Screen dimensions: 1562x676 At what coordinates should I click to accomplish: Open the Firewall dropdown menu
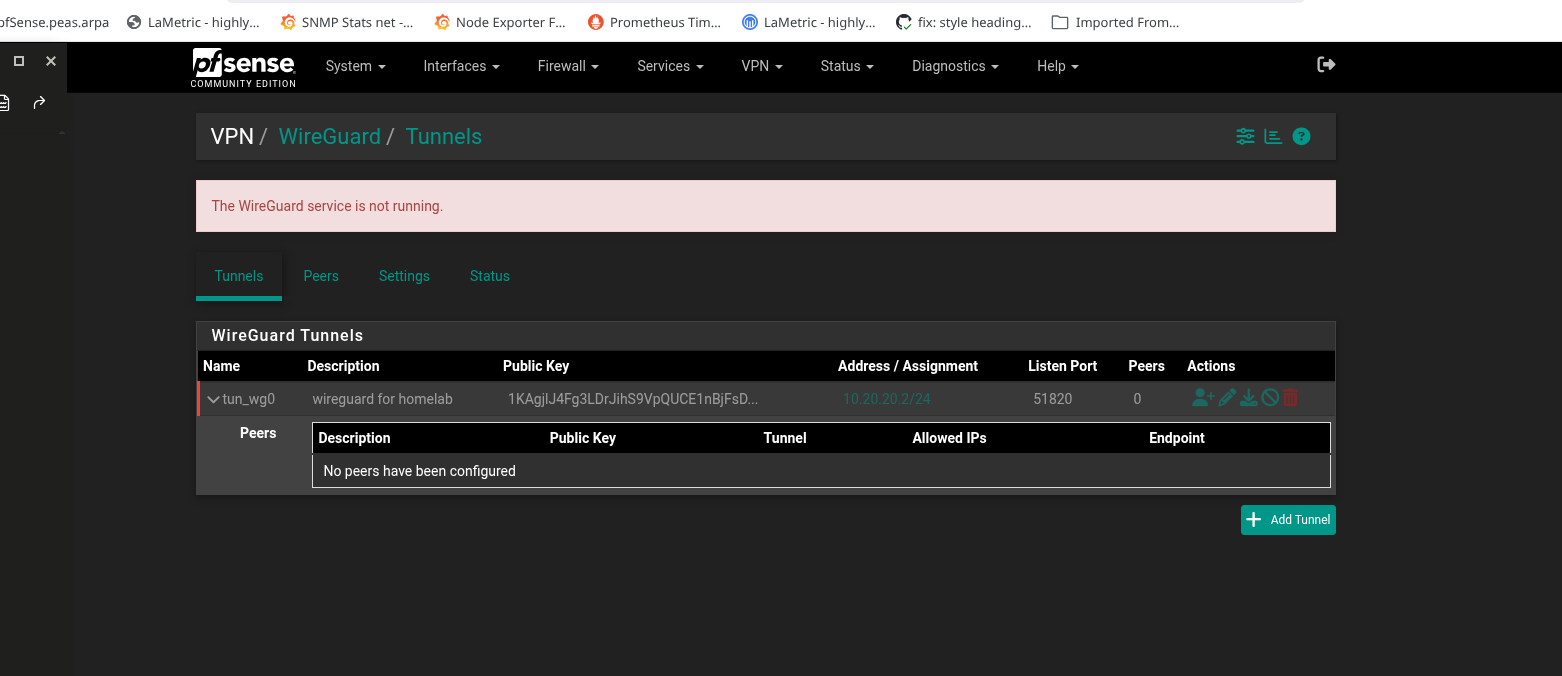point(568,66)
